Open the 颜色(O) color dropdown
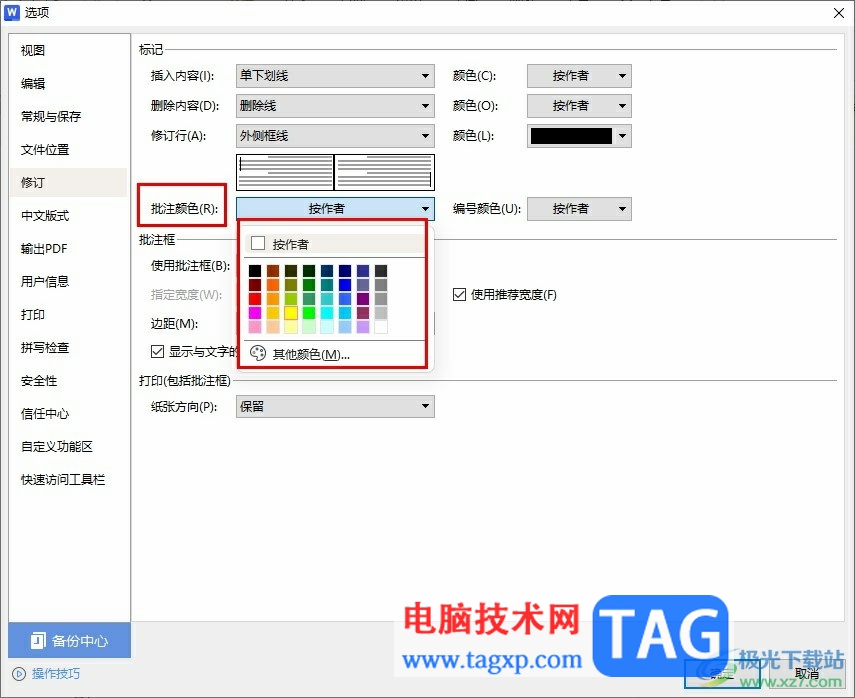 [579, 106]
